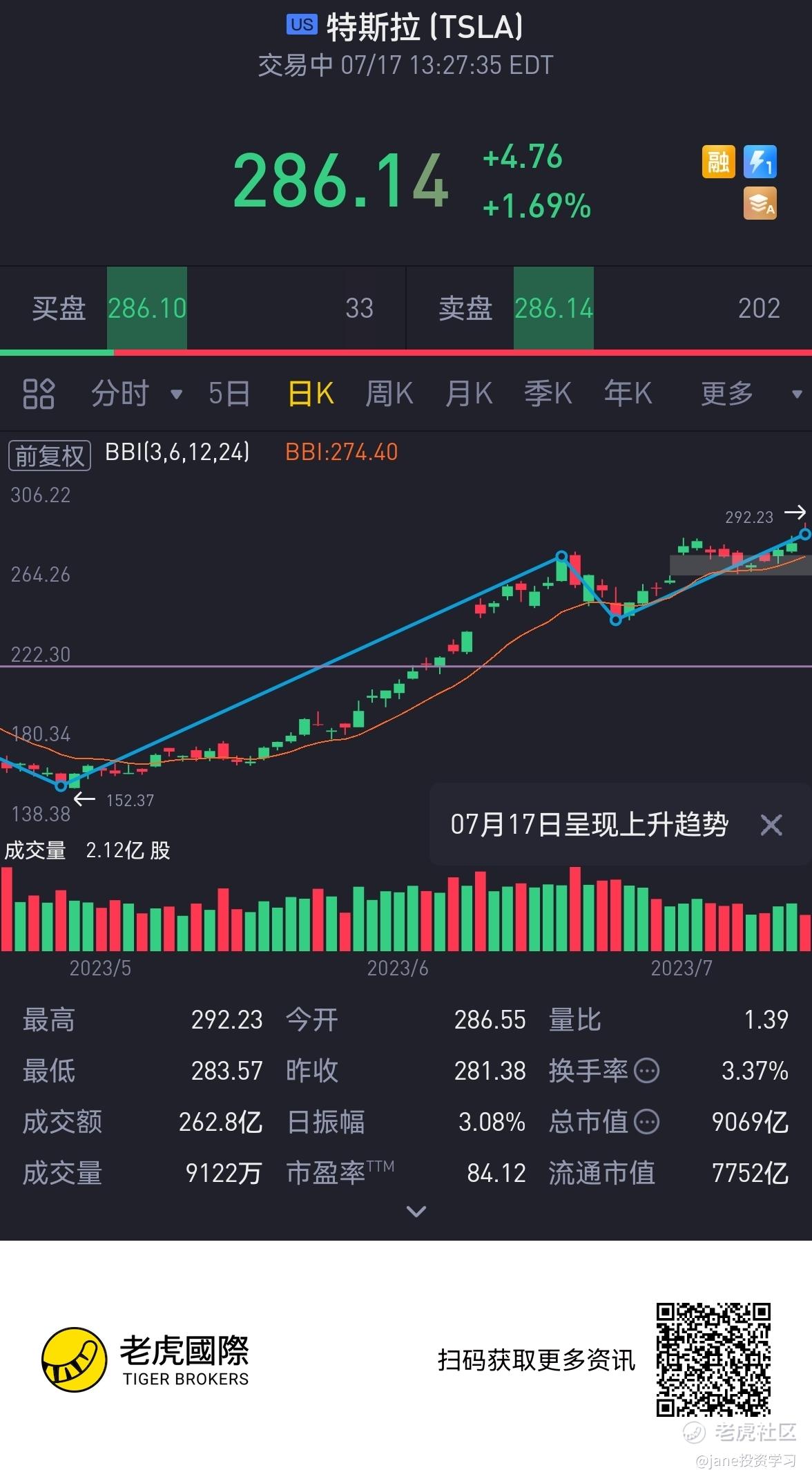Tap the 2023/6 date axis label
812x1479 pixels.
pos(398,968)
